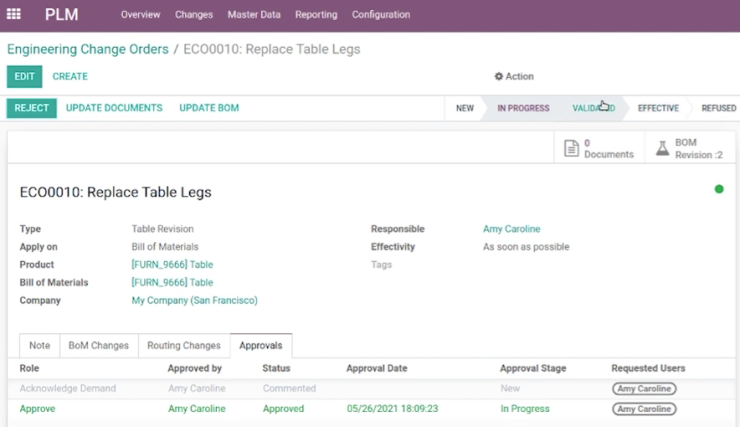Click the REJECT button

coord(32,108)
